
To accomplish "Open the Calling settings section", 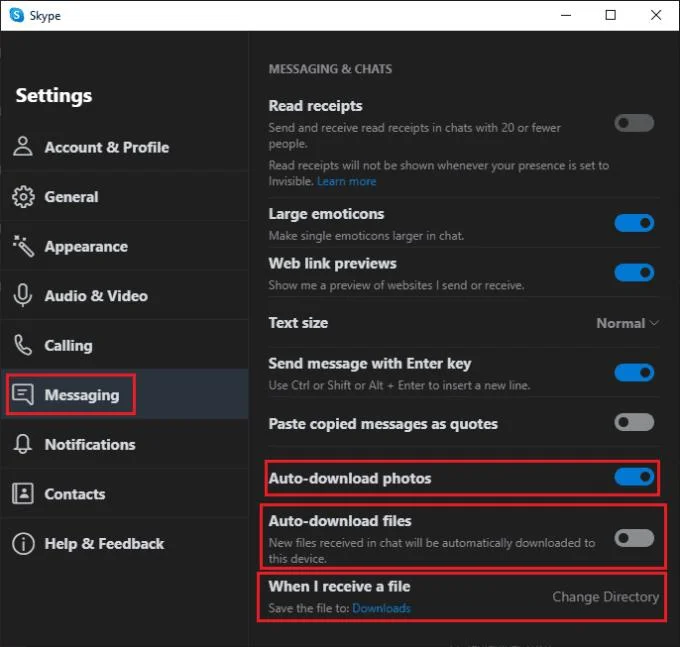I will [125, 345].
